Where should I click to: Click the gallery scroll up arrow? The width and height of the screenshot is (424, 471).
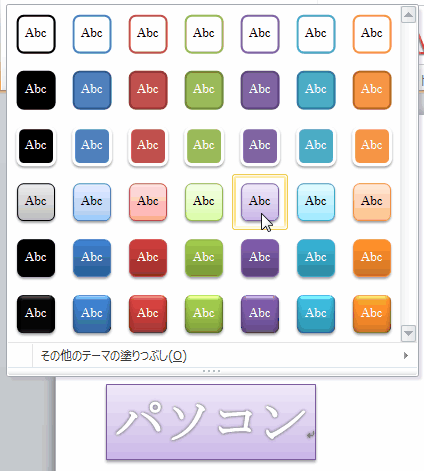(408, 15)
